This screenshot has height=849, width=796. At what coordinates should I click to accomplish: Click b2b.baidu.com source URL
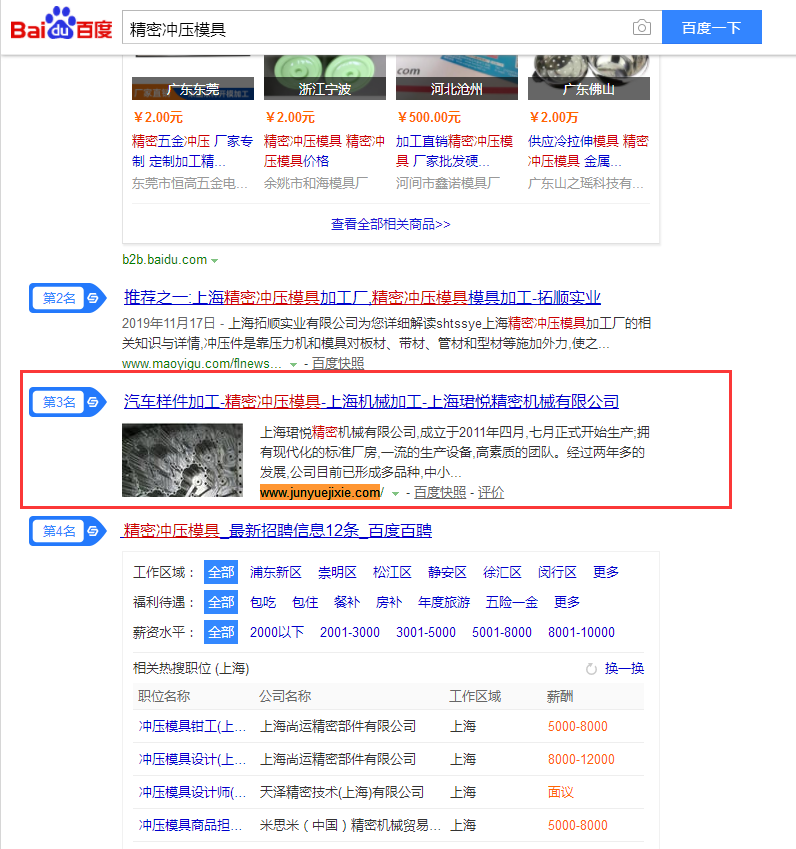pos(165,259)
